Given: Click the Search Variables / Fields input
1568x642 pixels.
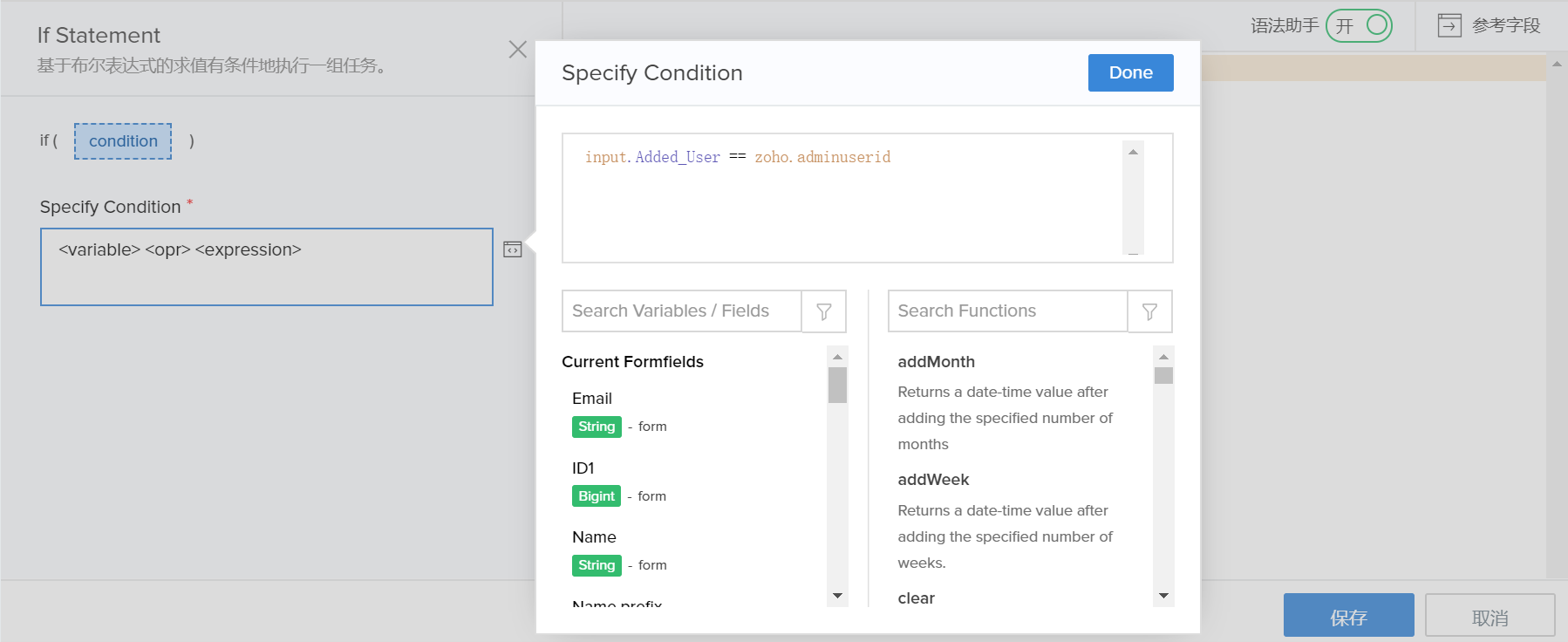Looking at the screenshot, I should pos(681,311).
